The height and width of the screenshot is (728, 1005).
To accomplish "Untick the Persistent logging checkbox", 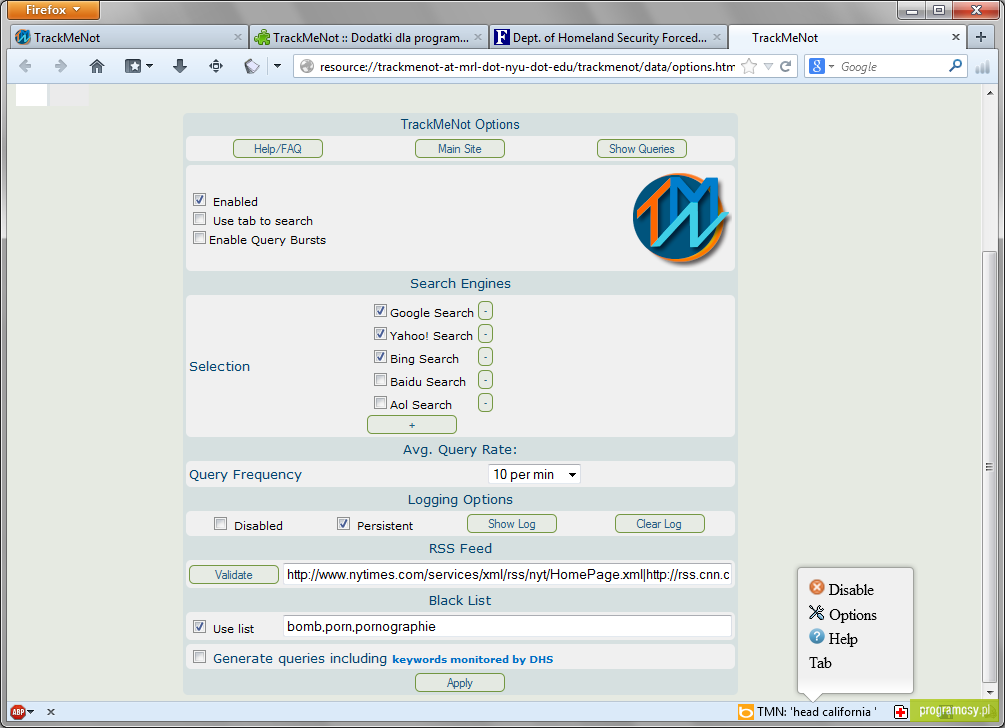I will coord(344,524).
